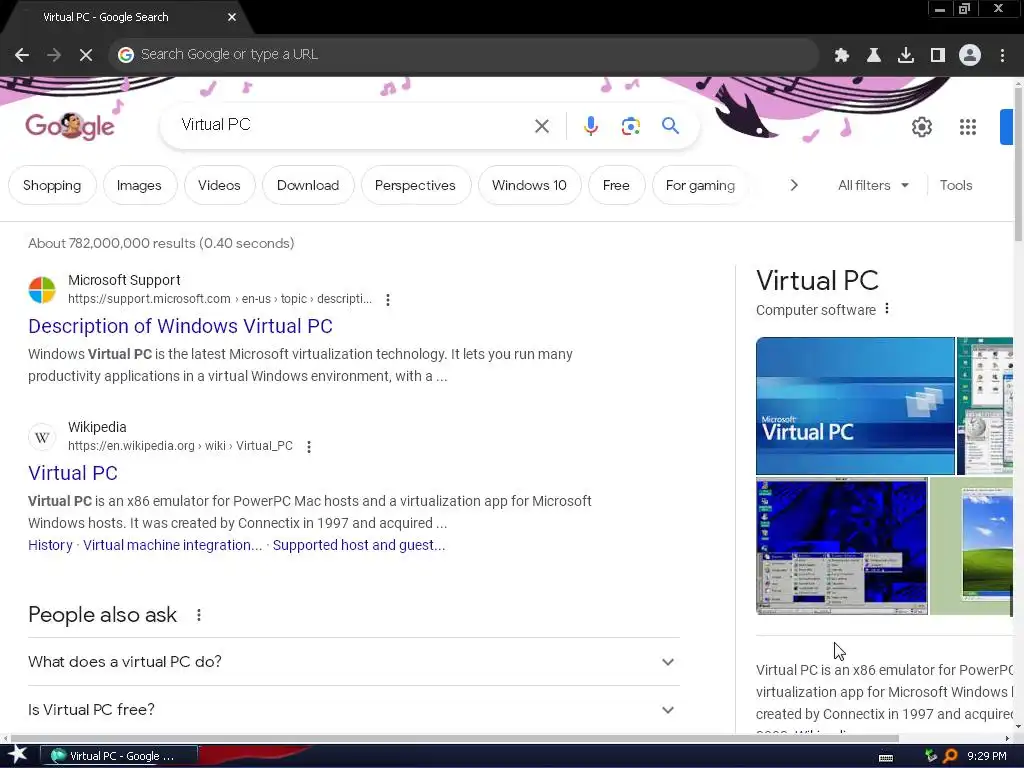This screenshot has width=1024, height=768.
Task: Open options for the Microsoft Support result
Action: coord(388,300)
